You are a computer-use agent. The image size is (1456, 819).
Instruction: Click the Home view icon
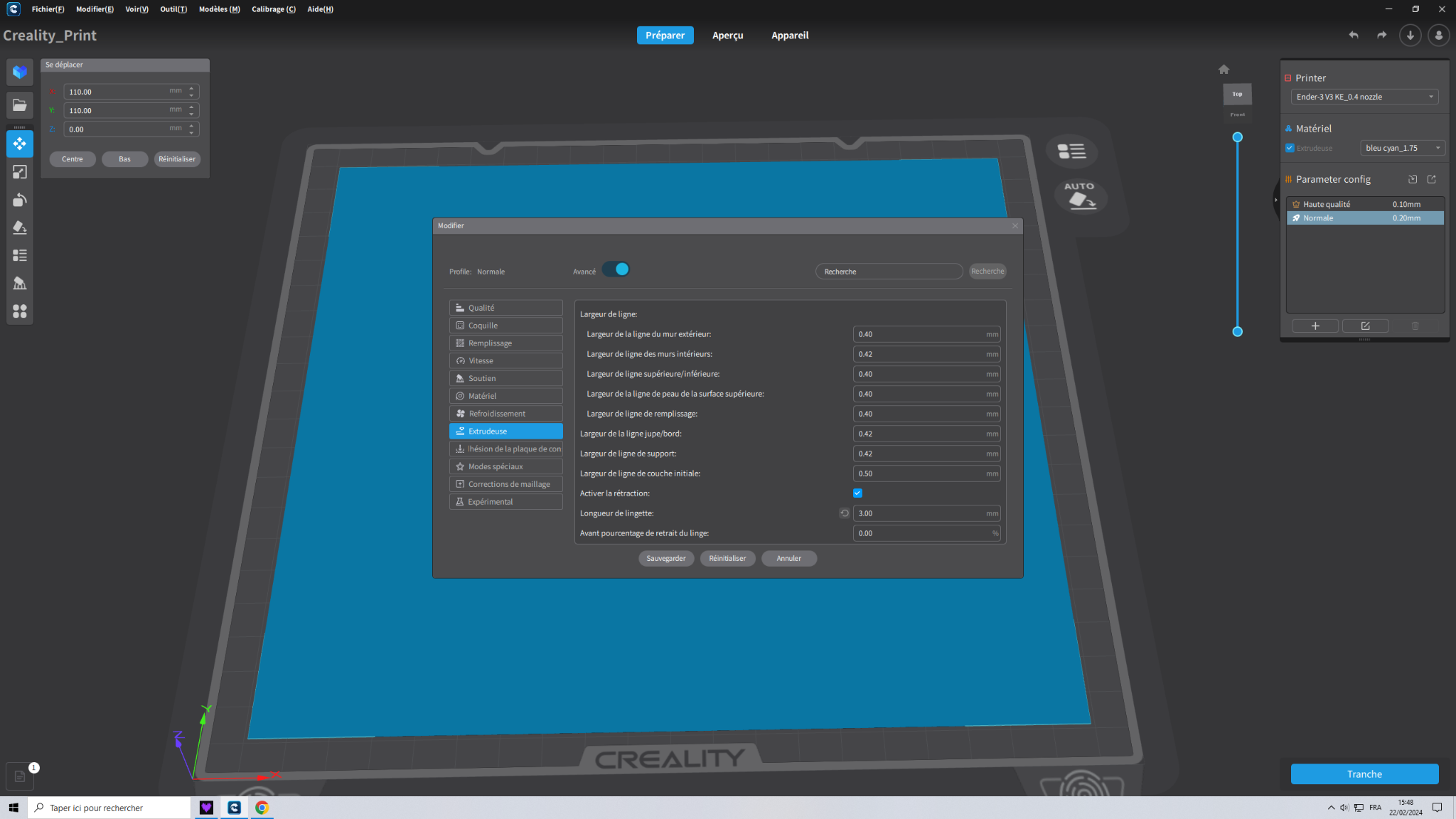[x=1224, y=70]
